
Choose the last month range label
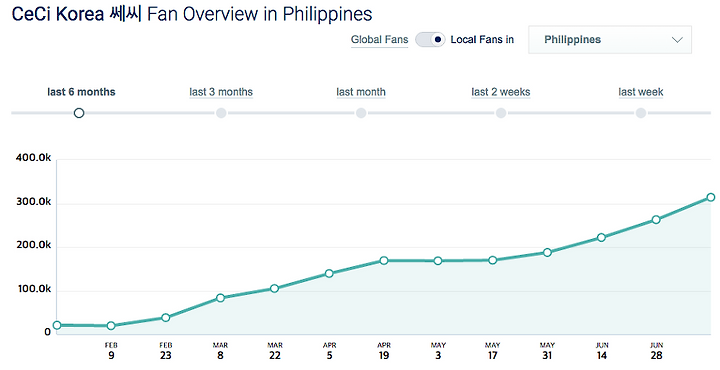[x=361, y=92]
